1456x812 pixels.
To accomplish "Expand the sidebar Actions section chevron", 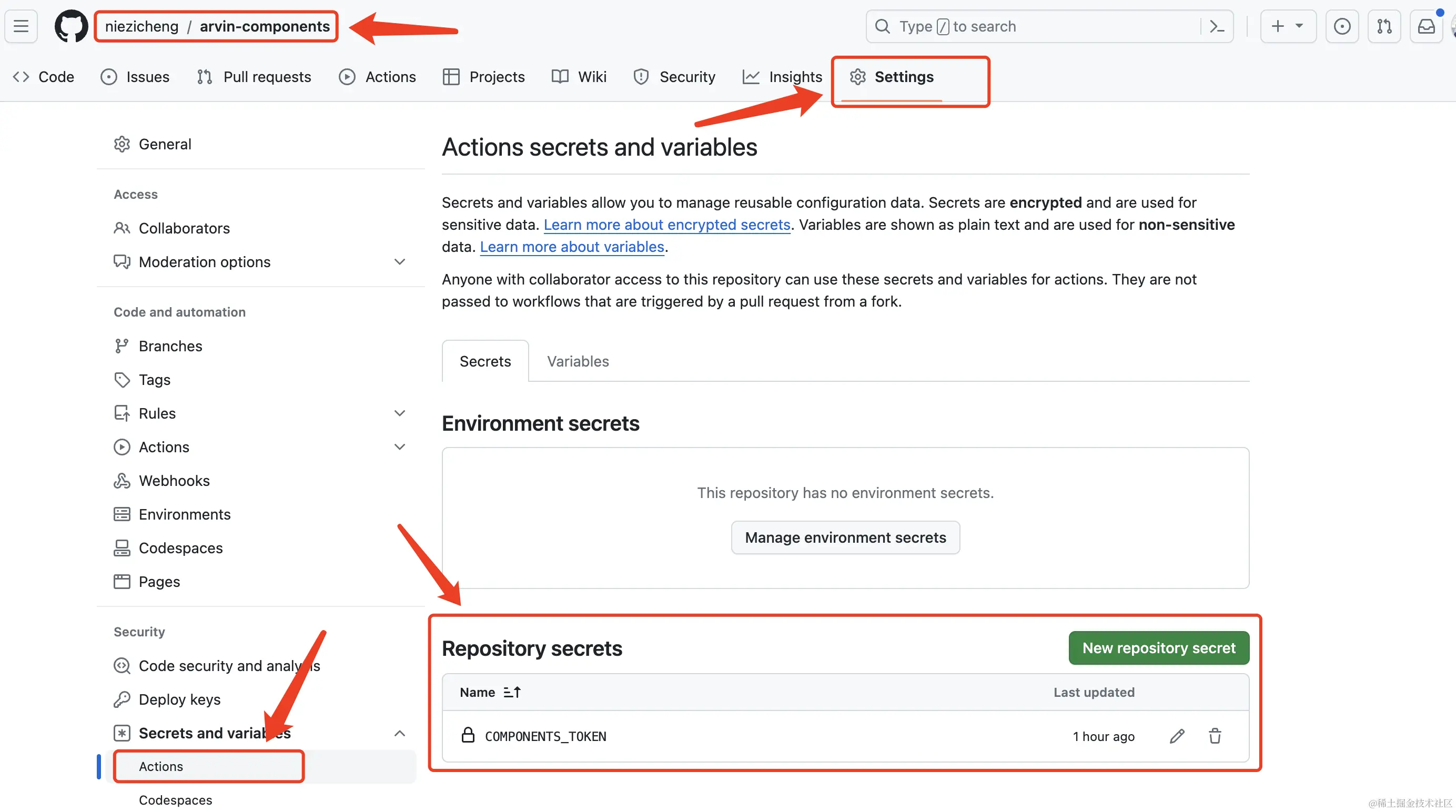I will 400,446.
